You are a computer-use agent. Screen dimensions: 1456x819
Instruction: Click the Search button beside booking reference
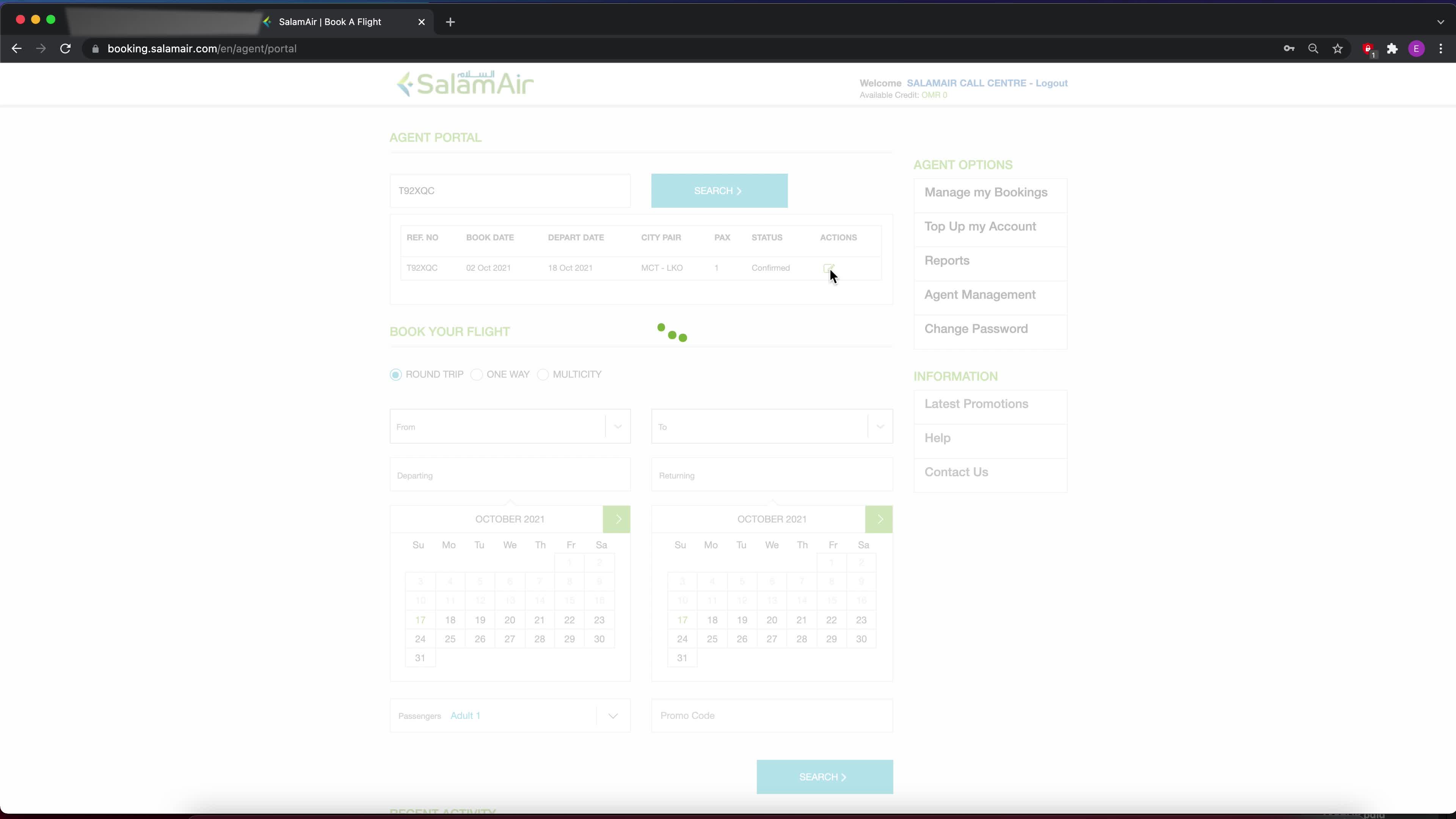pos(719,191)
